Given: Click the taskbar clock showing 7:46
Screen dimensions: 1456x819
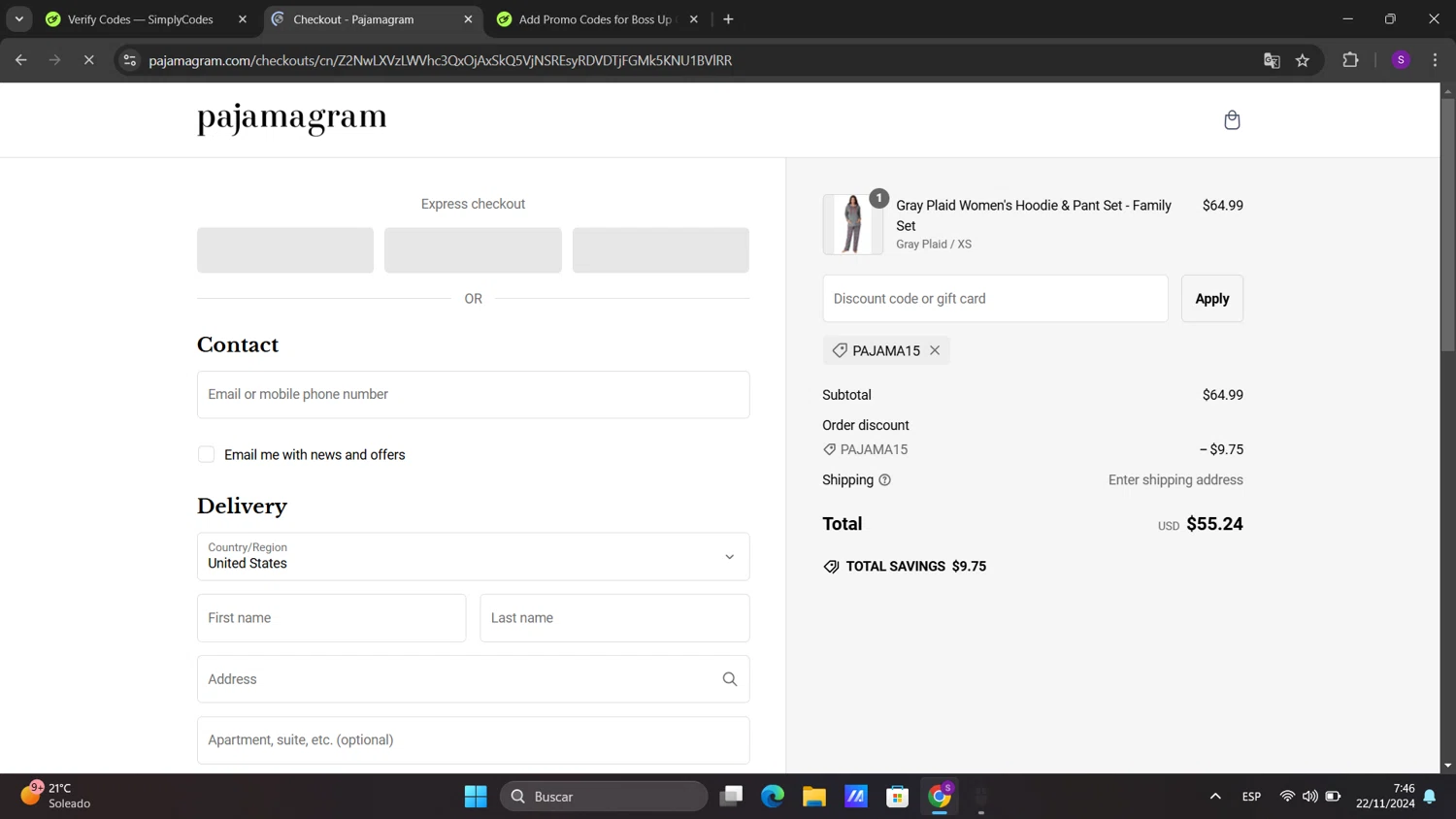Looking at the screenshot, I should tap(1386, 797).
